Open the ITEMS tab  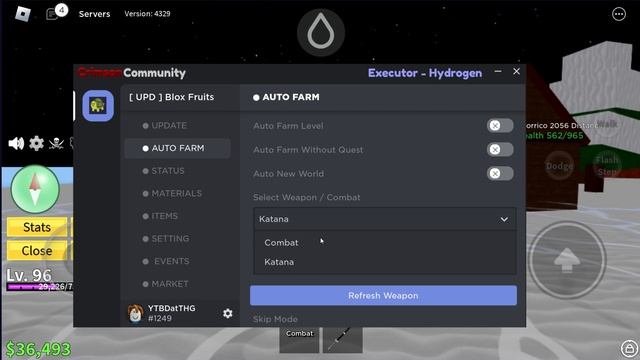point(178,216)
